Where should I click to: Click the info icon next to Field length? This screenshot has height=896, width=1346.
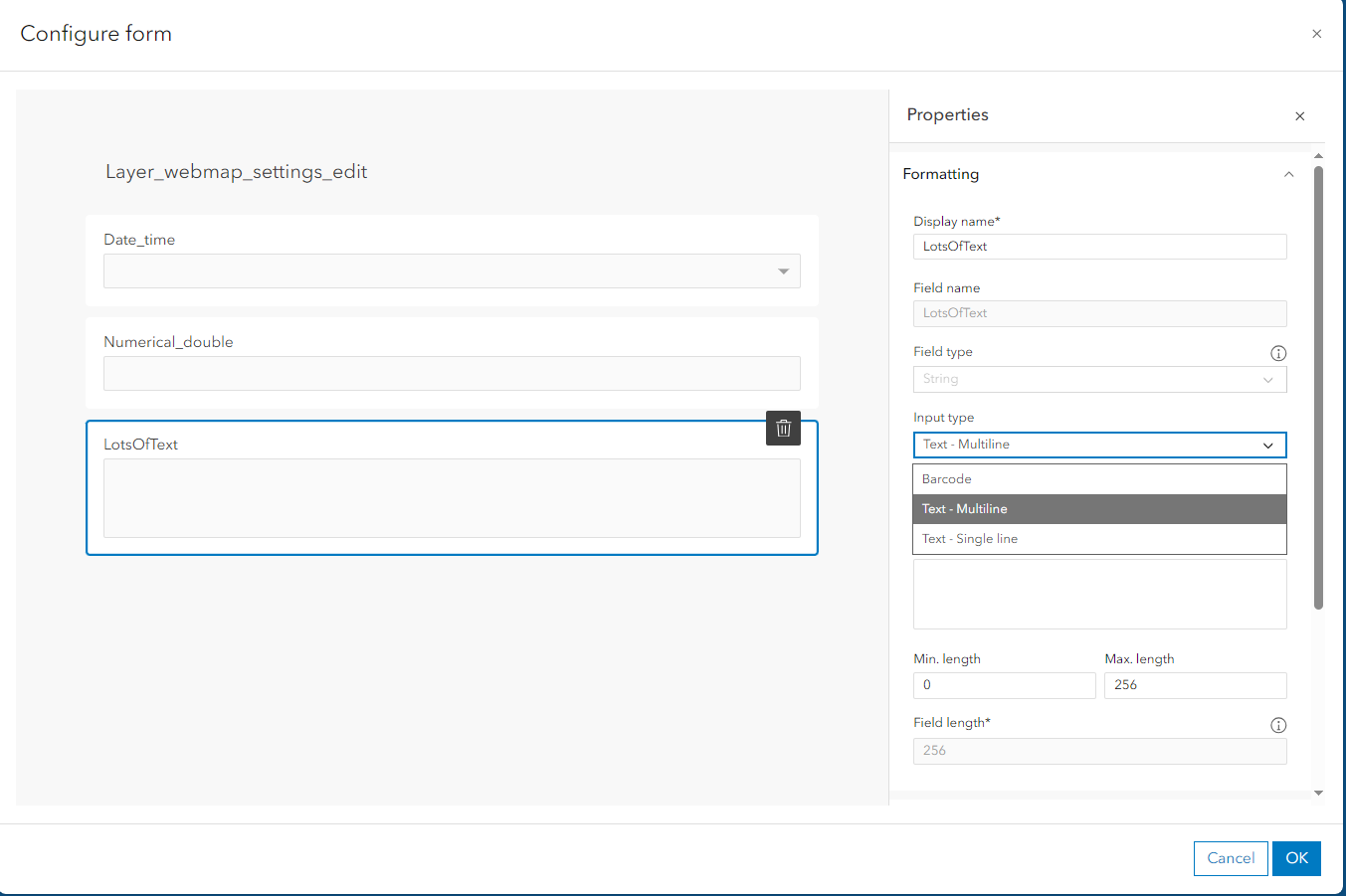(x=1278, y=725)
